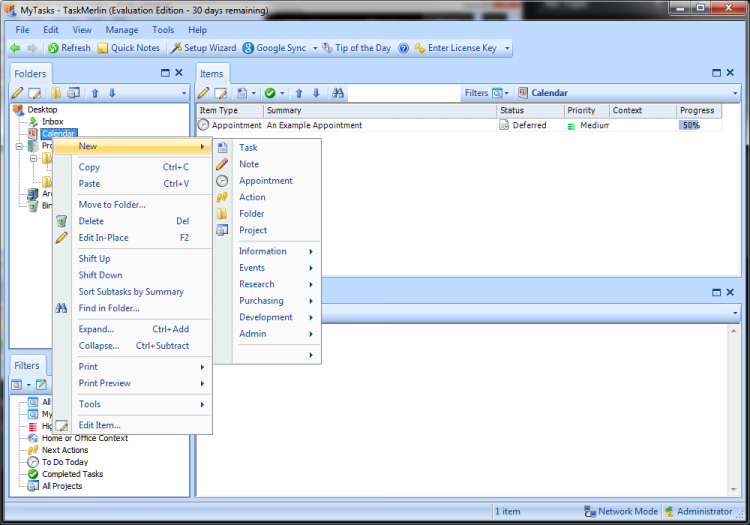Select Next Actions filter

point(65,450)
